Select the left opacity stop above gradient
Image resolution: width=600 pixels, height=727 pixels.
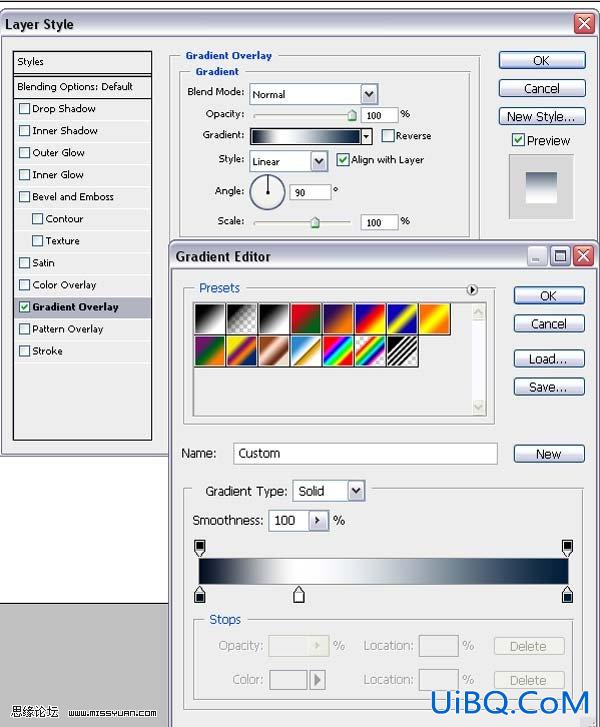(x=200, y=548)
